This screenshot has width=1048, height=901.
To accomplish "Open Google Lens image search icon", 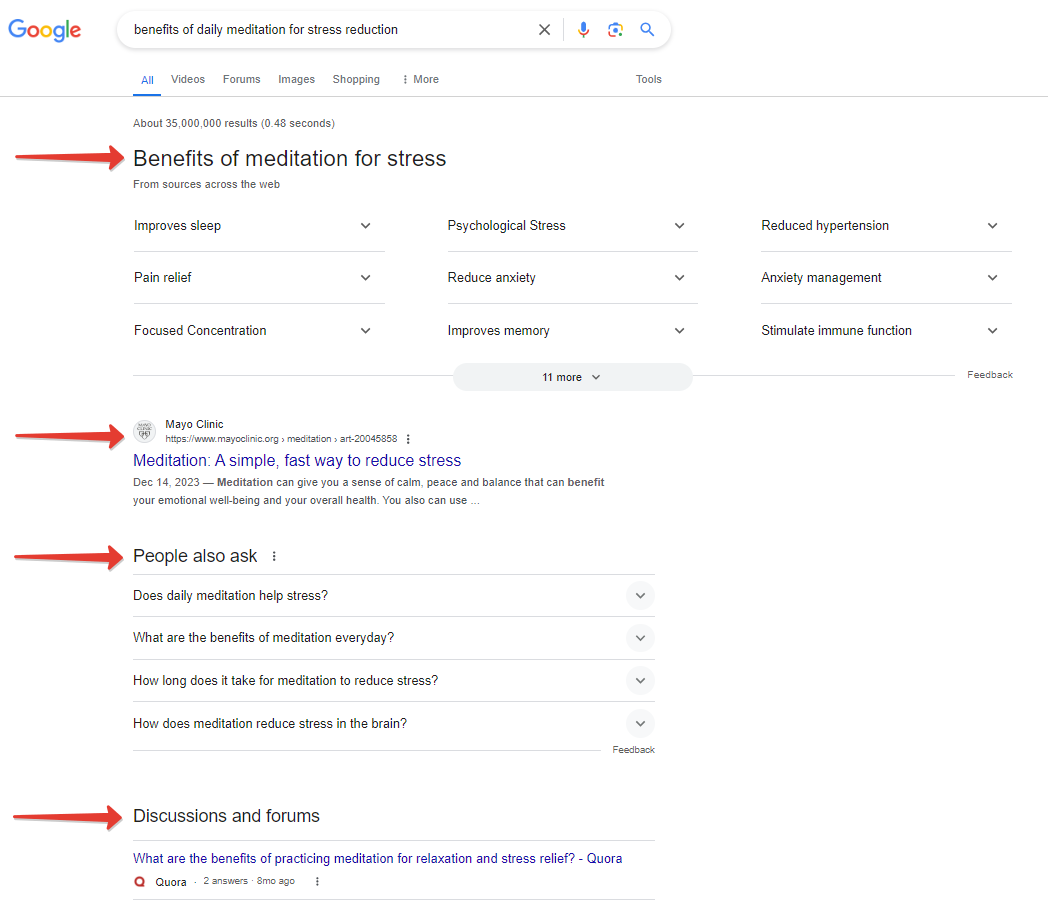I will (x=615, y=30).
